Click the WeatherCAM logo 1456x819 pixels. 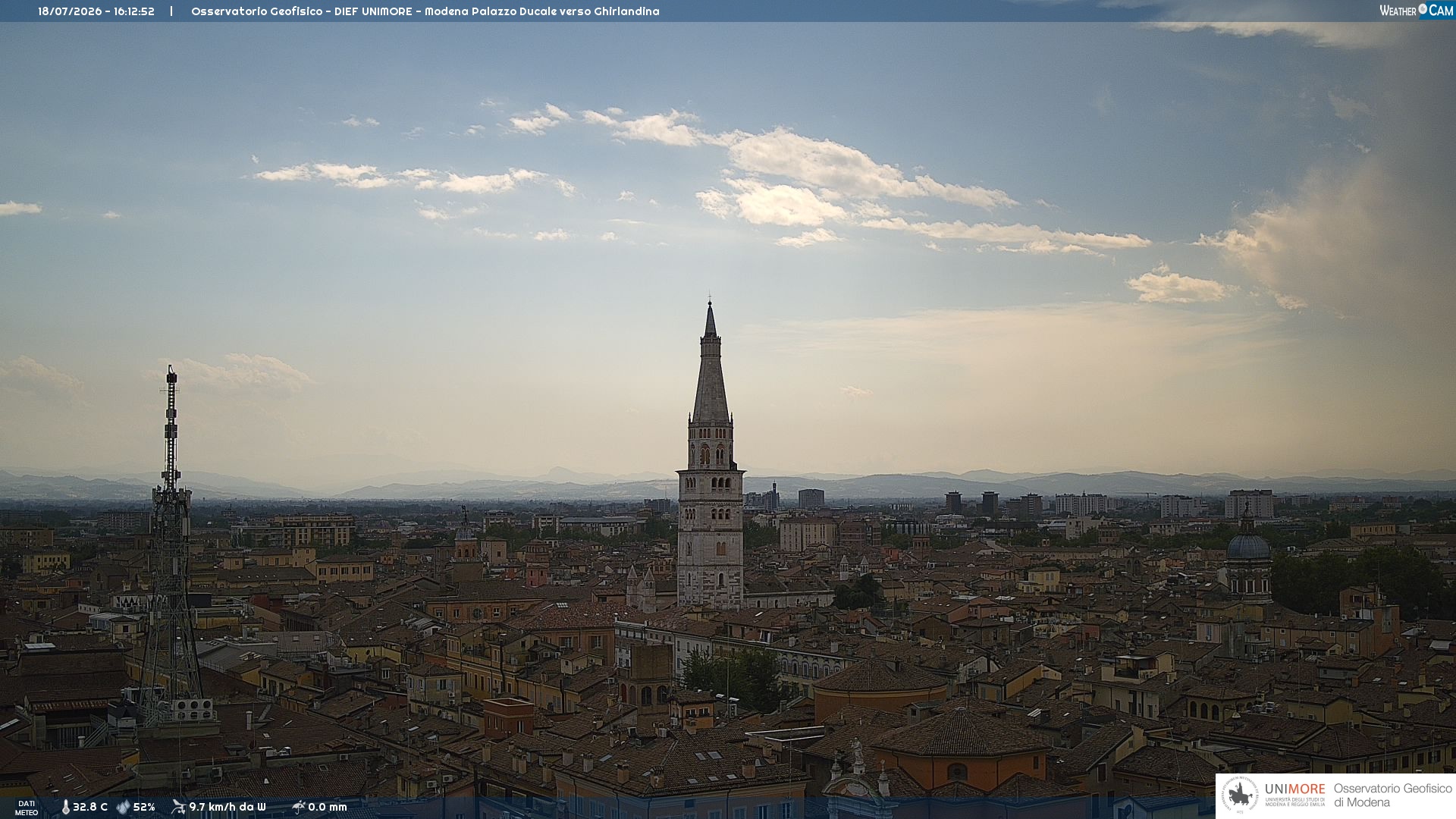point(1416,11)
